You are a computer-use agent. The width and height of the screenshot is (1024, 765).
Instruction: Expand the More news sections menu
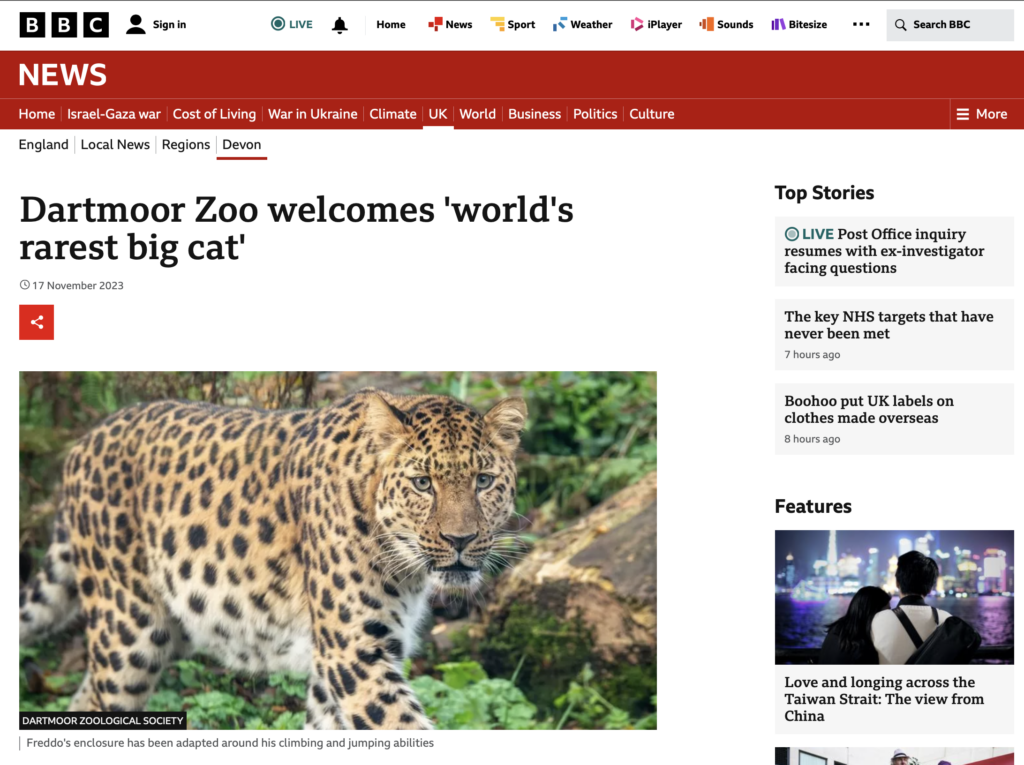click(x=982, y=114)
